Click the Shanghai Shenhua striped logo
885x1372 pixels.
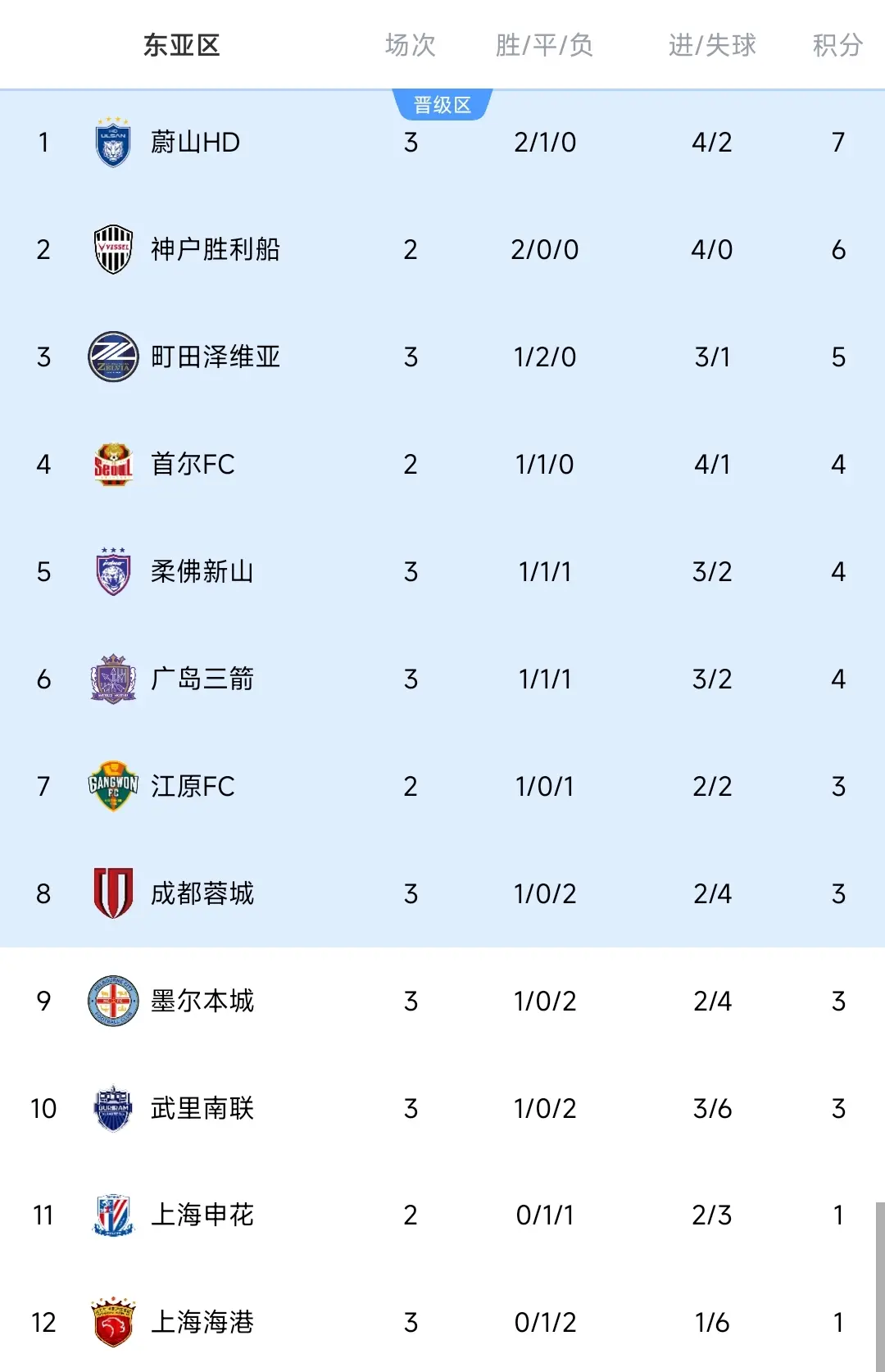click(113, 1216)
